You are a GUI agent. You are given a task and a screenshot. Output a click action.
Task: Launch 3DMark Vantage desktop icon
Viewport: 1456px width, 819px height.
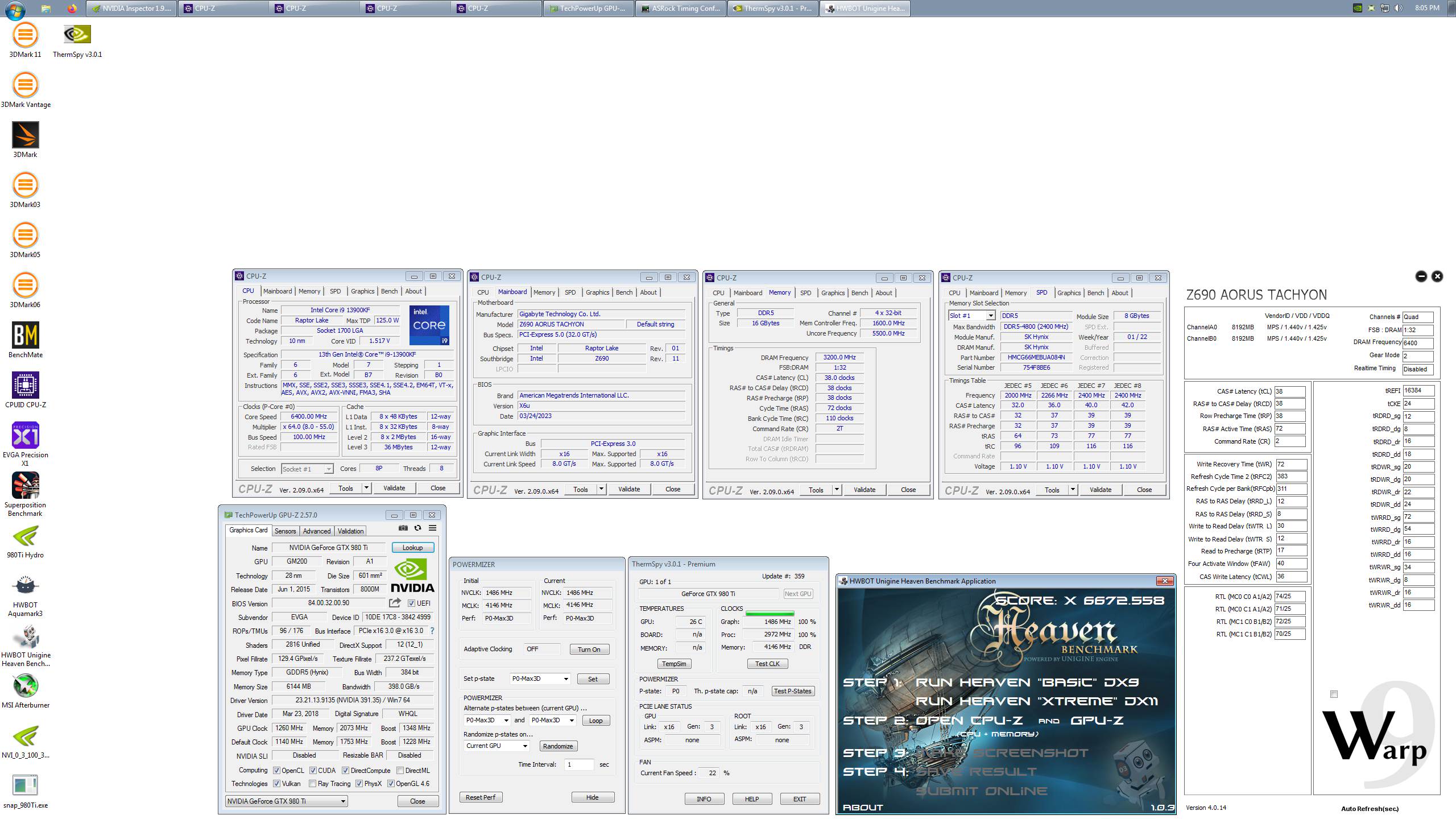(x=25, y=90)
